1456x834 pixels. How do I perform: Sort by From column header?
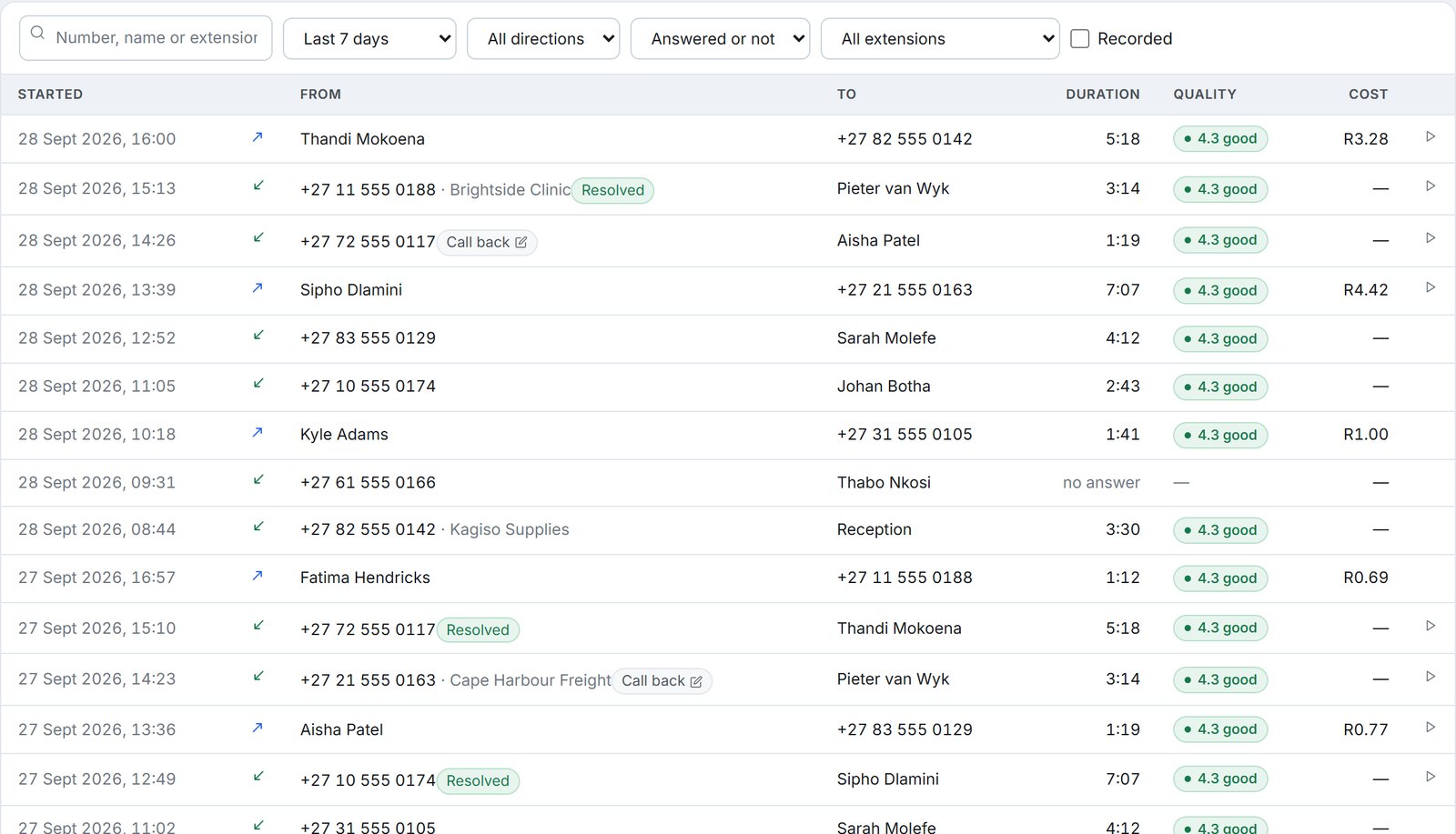coord(320,95)
